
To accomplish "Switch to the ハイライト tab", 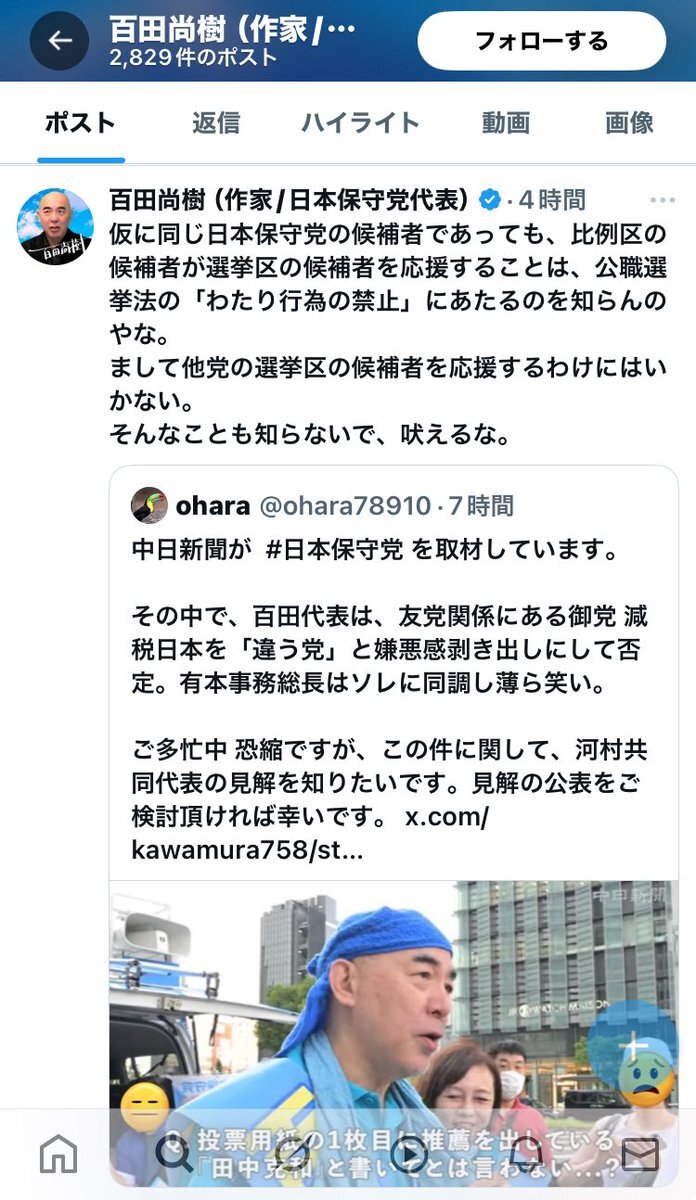I will tap(360, 123).
